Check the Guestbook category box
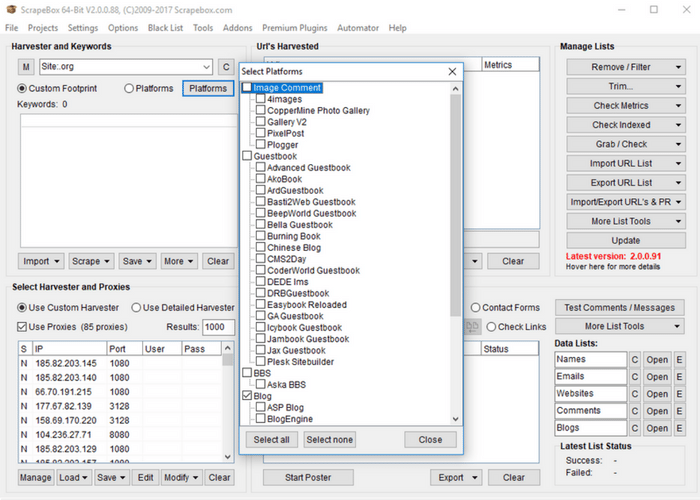This screenshot has width=700, height=500. coord(247,156)
